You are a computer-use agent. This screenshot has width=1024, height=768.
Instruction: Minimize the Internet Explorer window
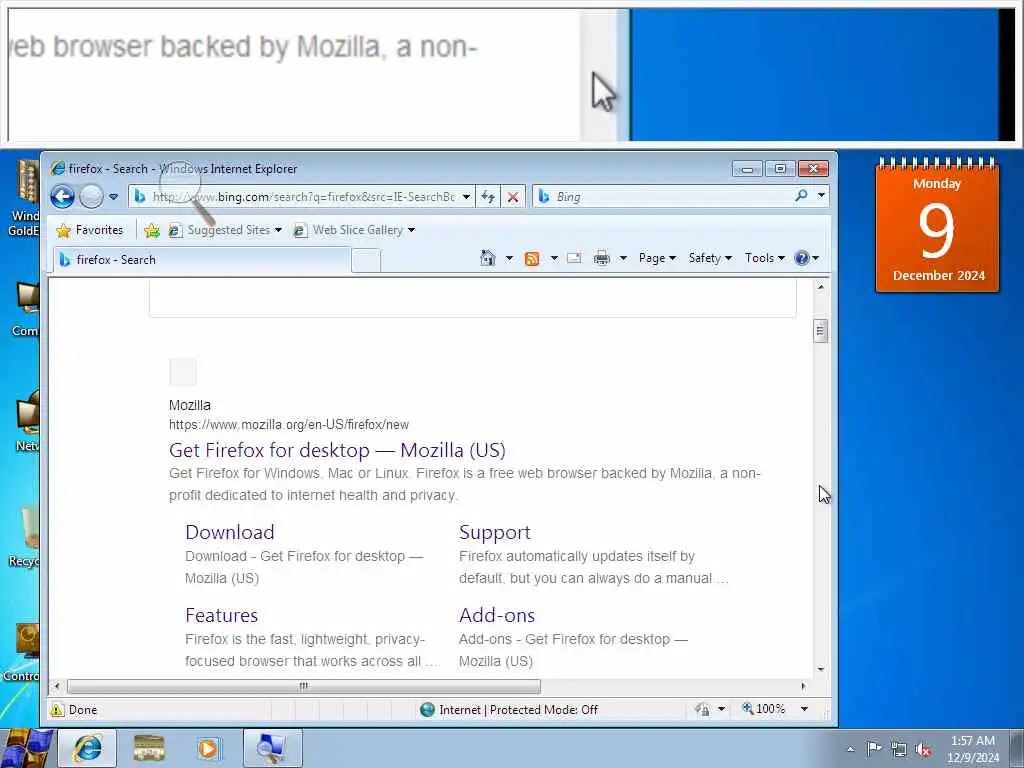pyautogui.click(x=747, y=169)
